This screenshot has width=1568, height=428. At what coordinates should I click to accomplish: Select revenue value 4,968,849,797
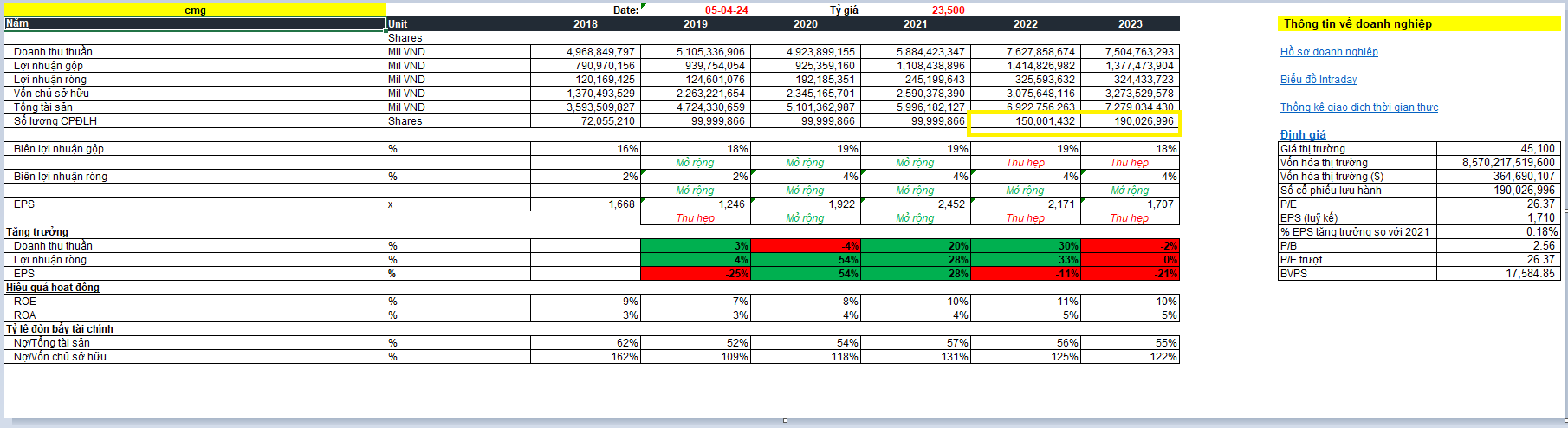[x=586, y=52]
